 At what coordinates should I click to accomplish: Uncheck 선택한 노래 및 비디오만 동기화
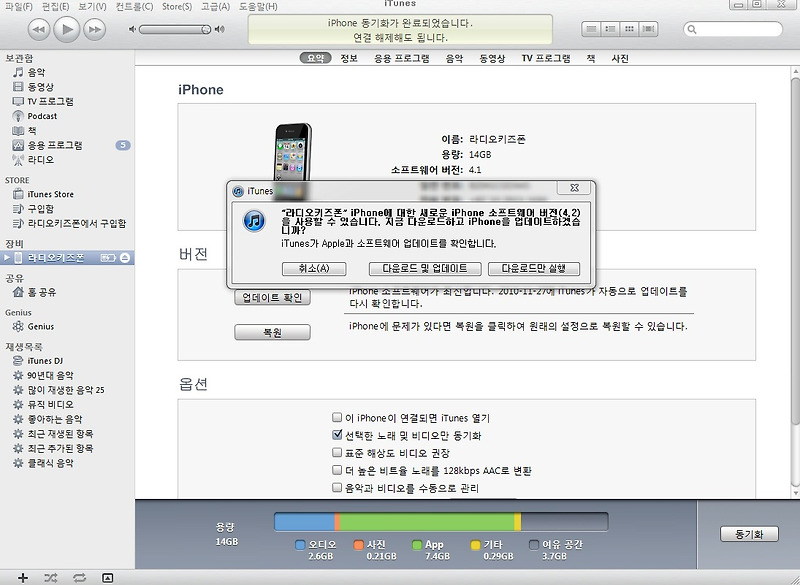tap(337, 435)
